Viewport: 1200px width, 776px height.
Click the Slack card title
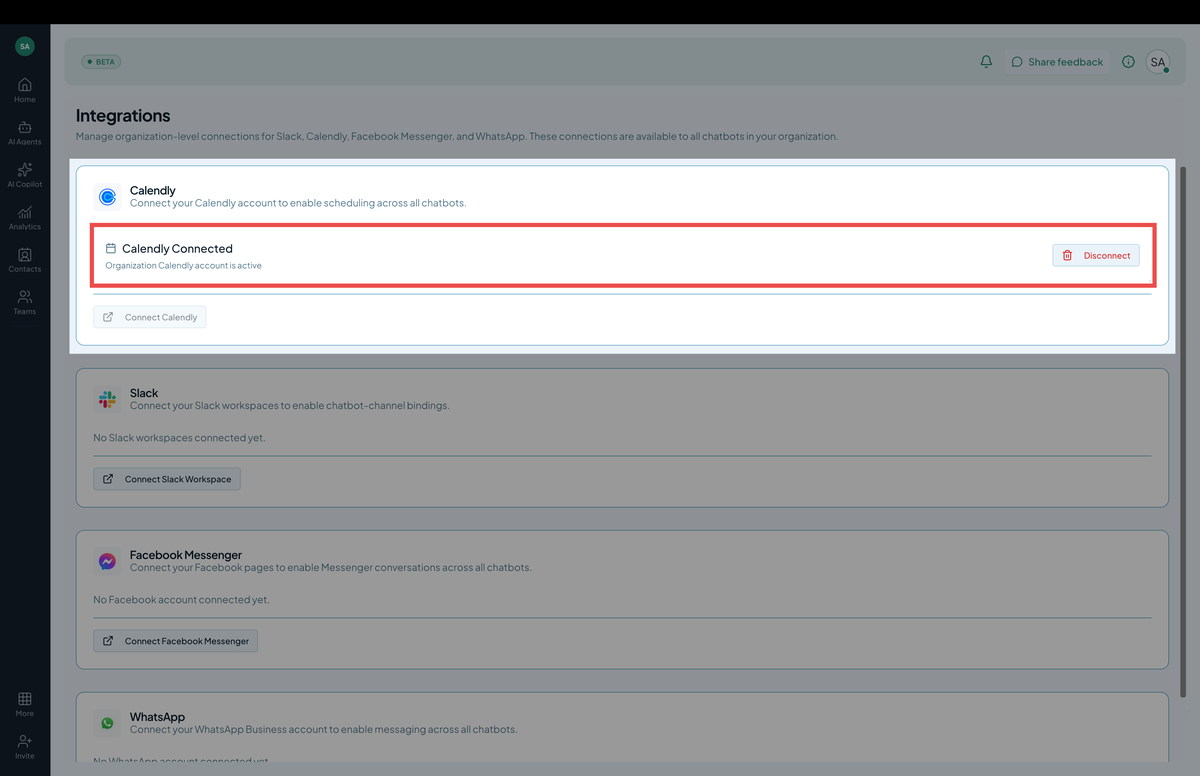point(144,393)
